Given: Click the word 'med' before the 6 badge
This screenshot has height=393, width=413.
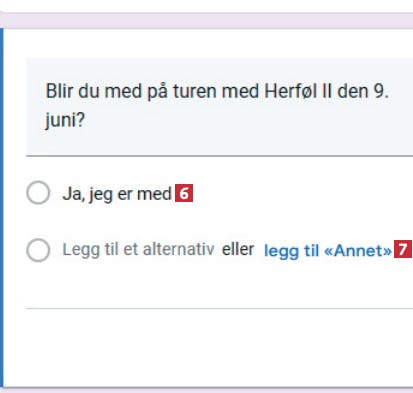Looking at the screenshot, I should pos(154,194).
